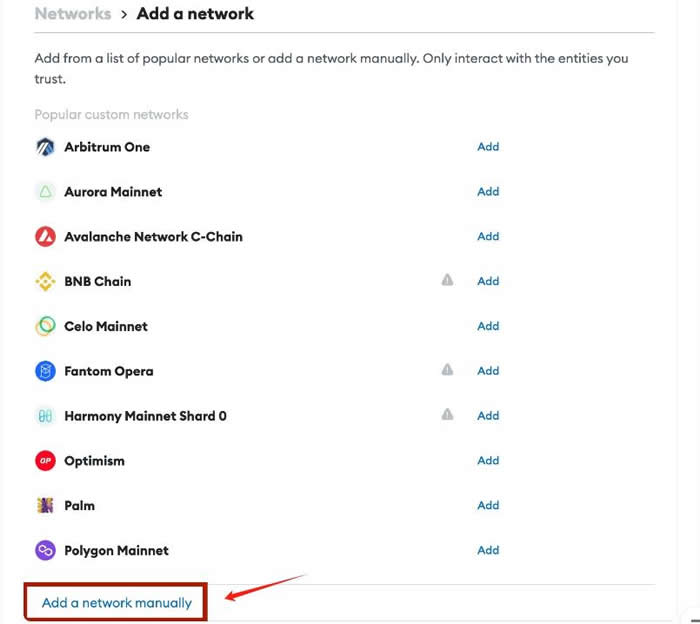The height and width of the screenshot is (624, 700).
Task: Add Avalanche Network C-Chain
Action: click(488, 237)
